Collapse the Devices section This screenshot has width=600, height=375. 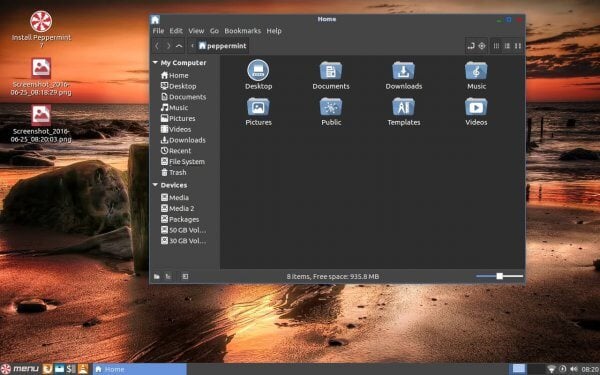(155, 185)
